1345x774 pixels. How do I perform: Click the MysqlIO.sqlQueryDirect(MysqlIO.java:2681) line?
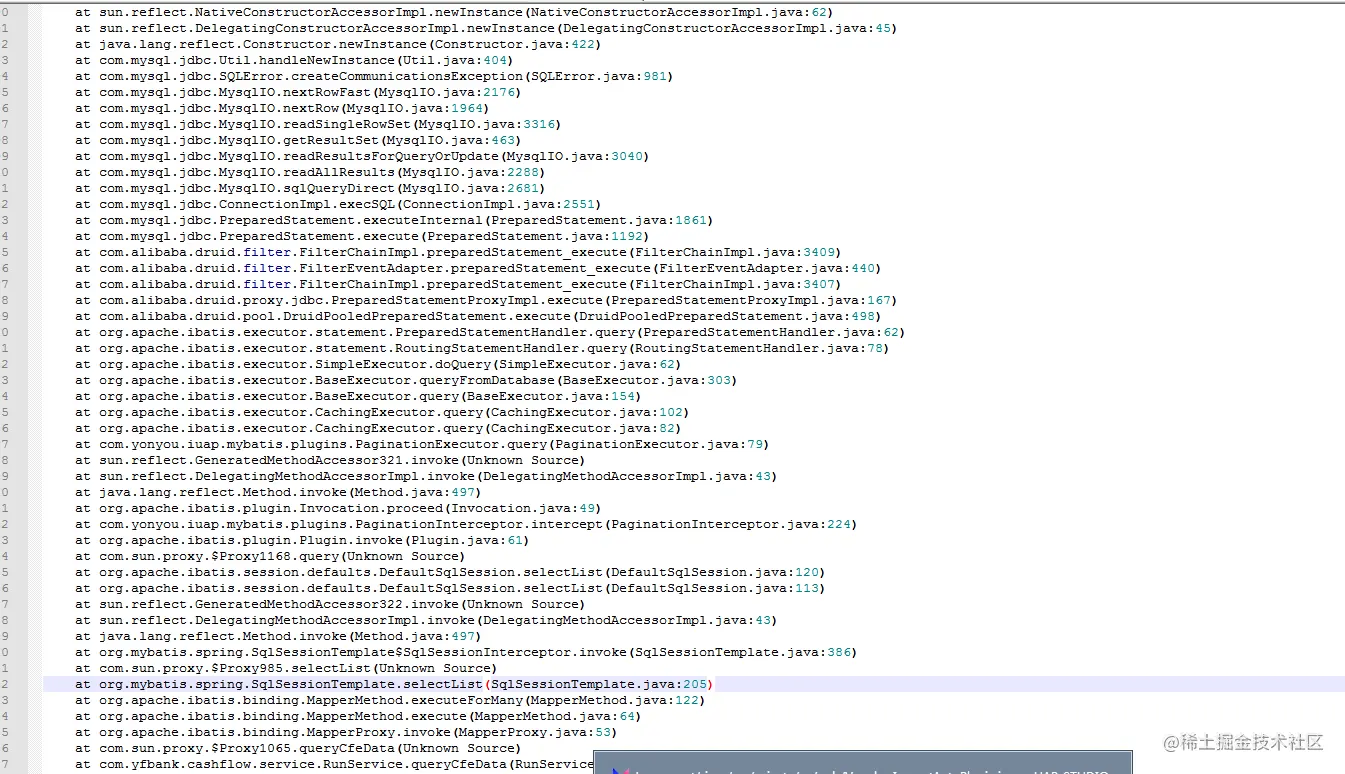pos(310,188)
